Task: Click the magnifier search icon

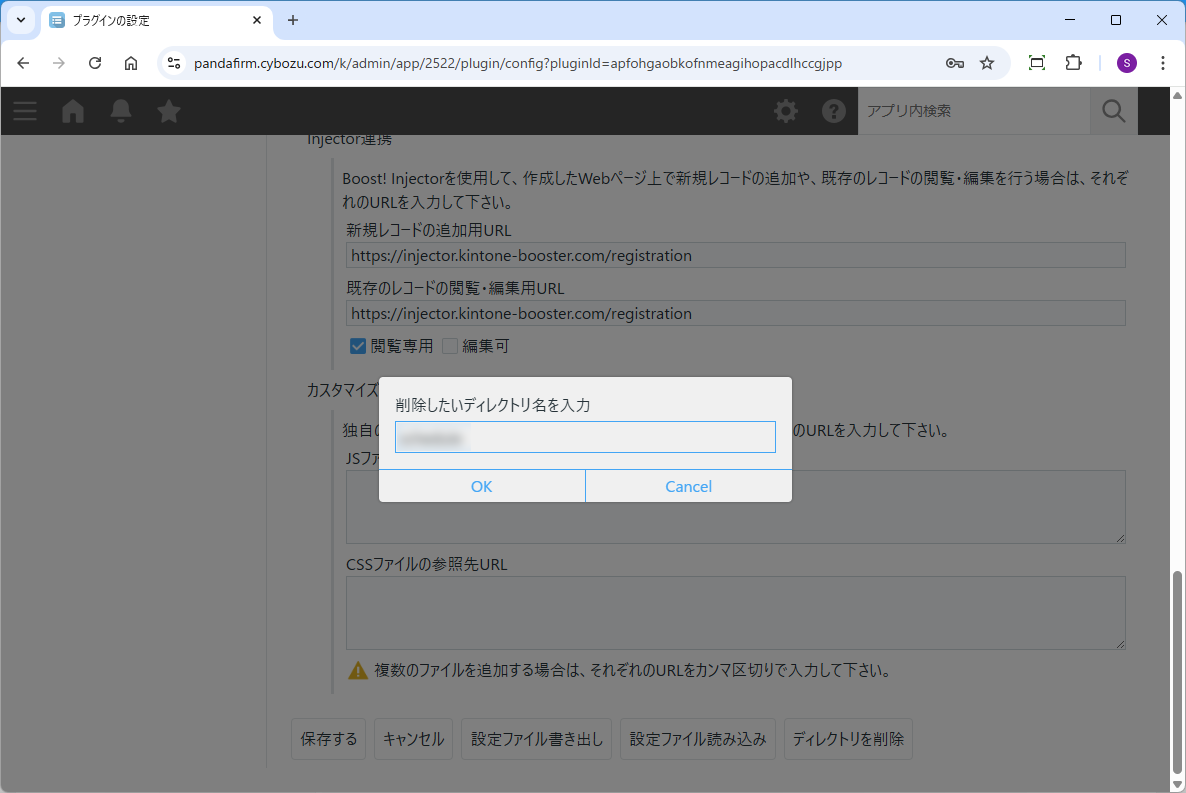Action: [x=1113, y=111]
